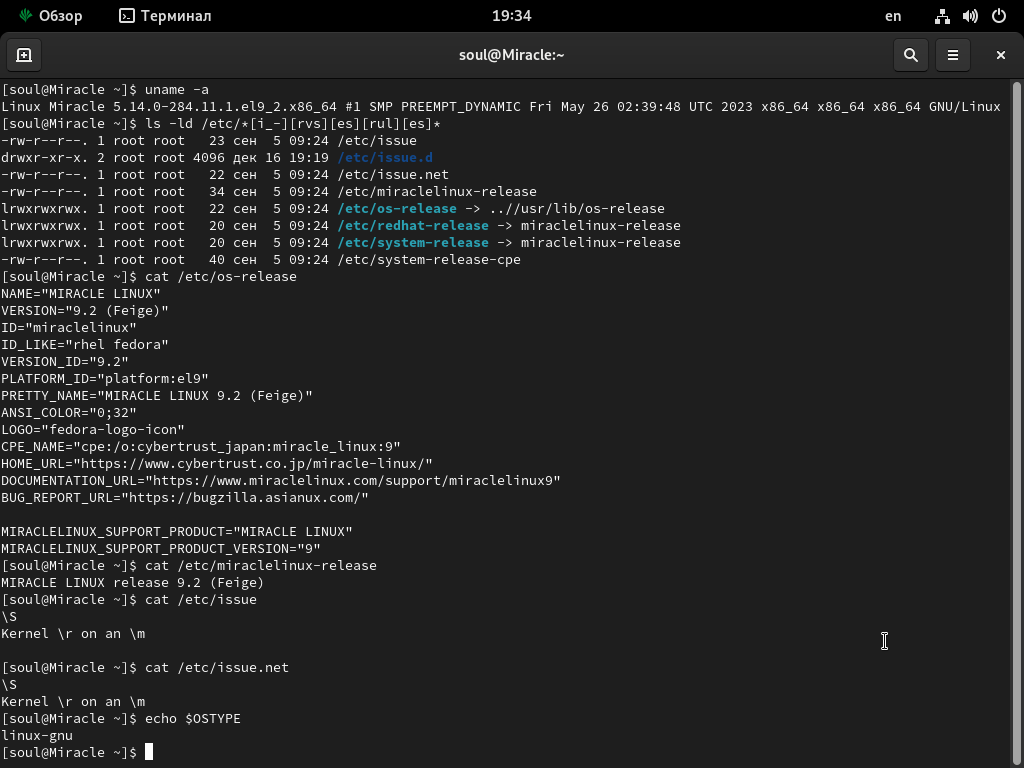Click the /etc/issue.d directory entry
The height and width of the screenshot is (768, 1024).
[385, 157]
